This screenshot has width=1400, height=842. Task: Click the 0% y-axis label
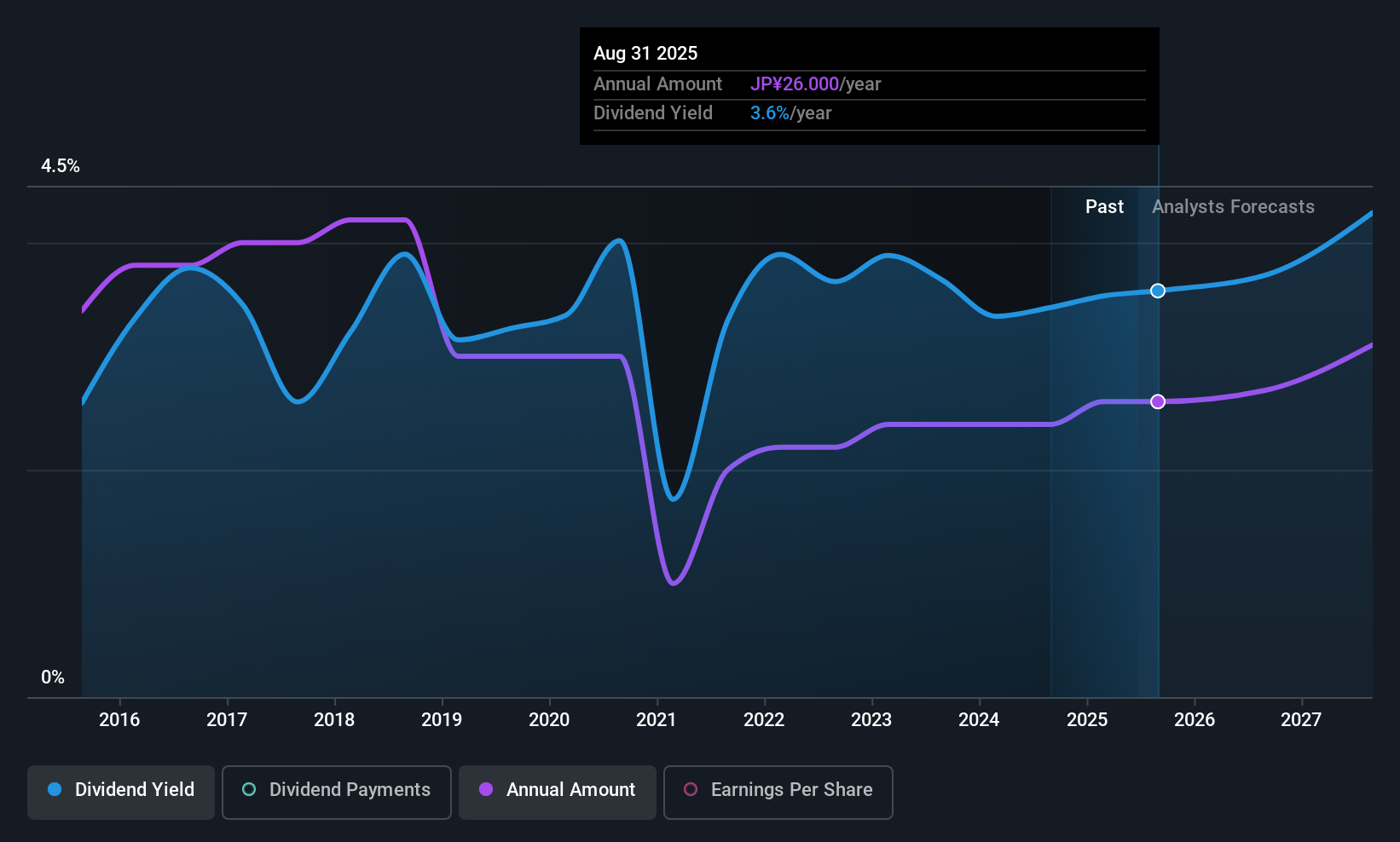pyautogui.click(x=53, y=678)
